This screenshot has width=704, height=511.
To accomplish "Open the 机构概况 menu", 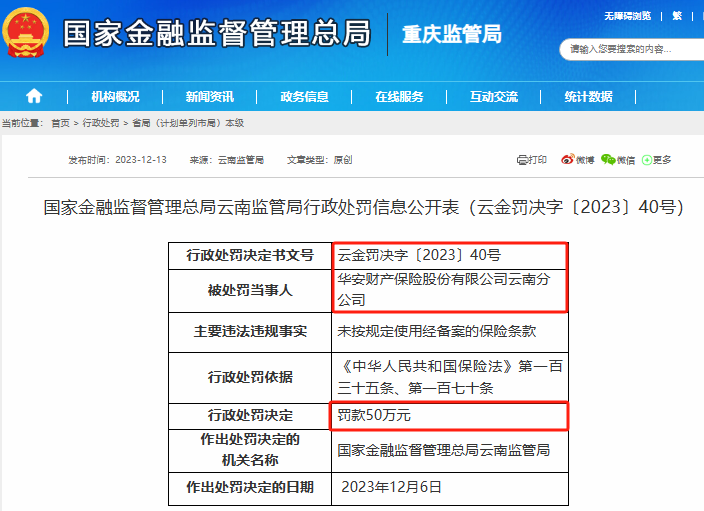I will [x=115, y=97].
